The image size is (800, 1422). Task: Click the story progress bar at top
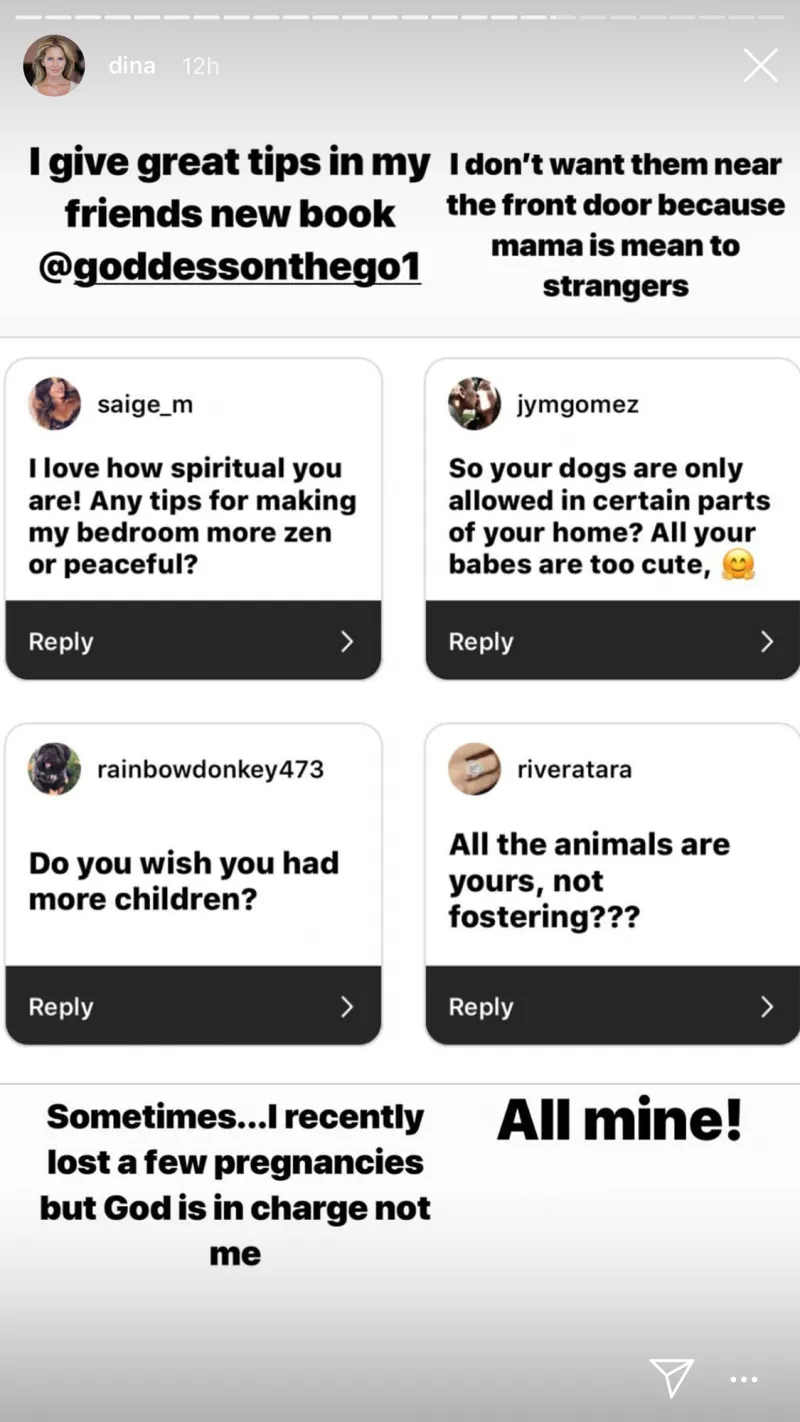[400, 17]
